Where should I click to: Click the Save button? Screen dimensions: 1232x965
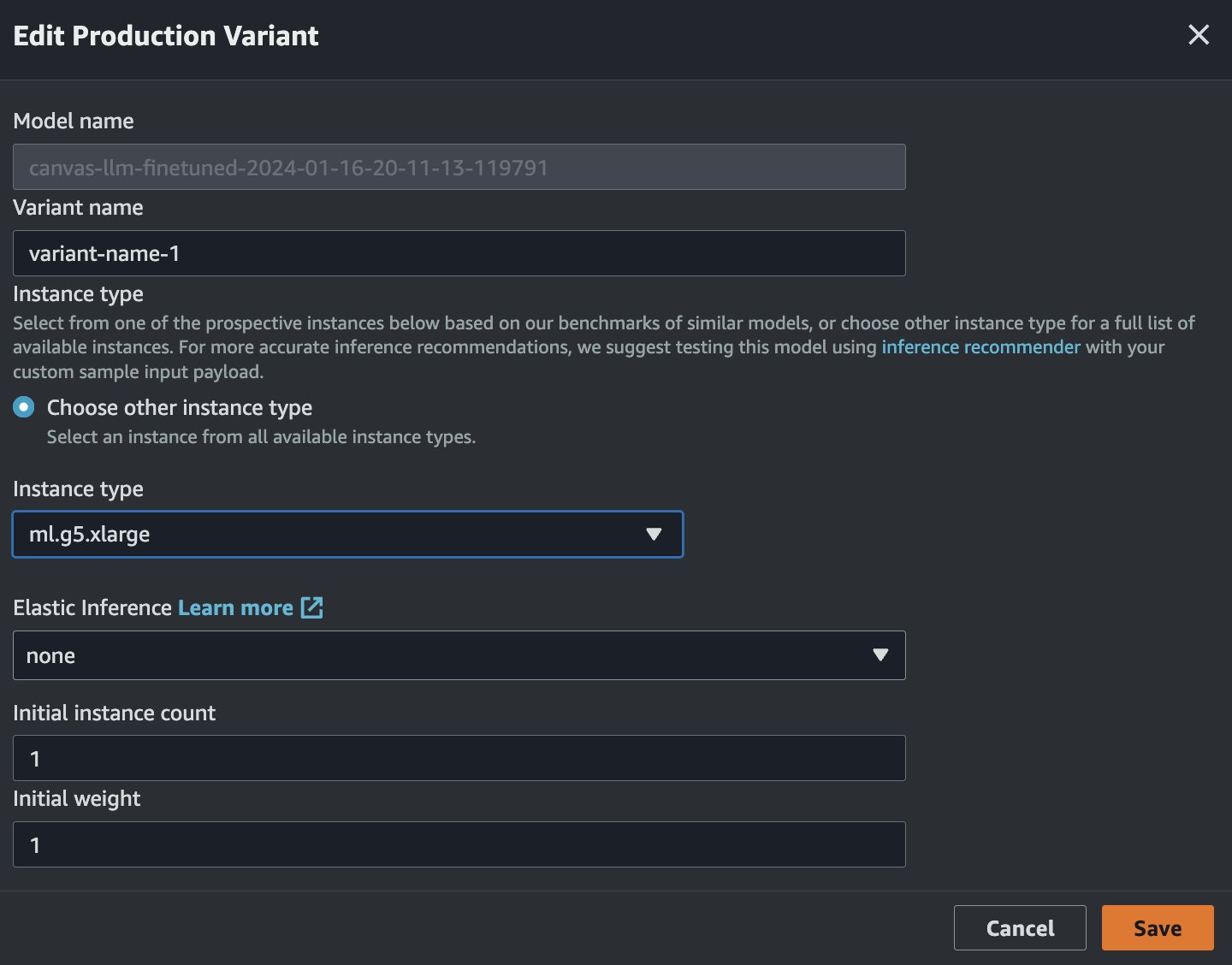pyautogui.click(x=1158, y=928)
